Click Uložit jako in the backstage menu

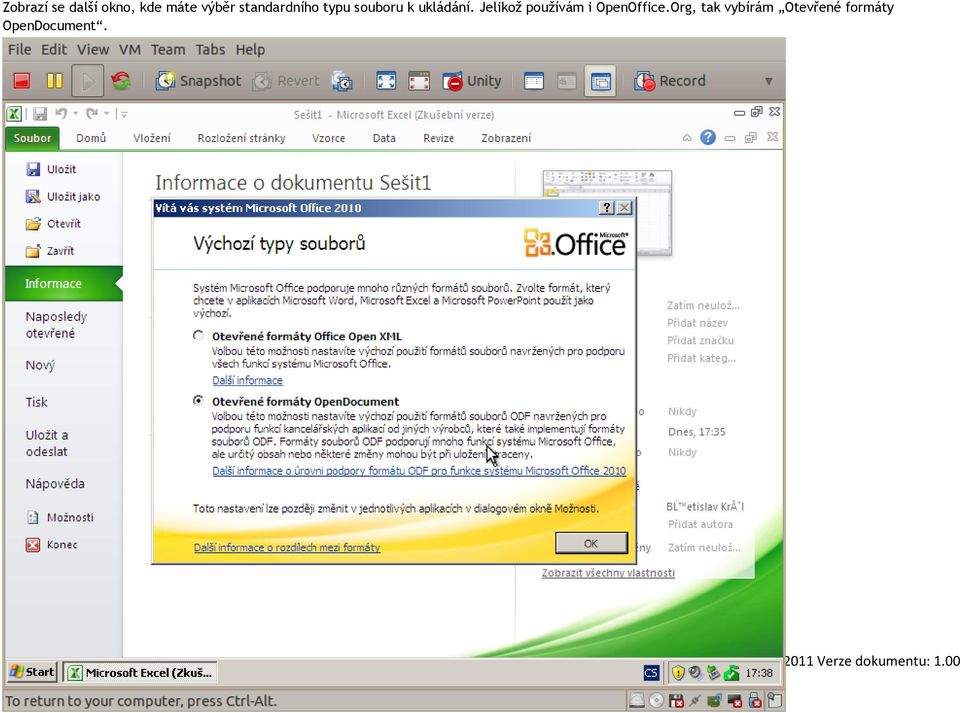click(62, 196)
